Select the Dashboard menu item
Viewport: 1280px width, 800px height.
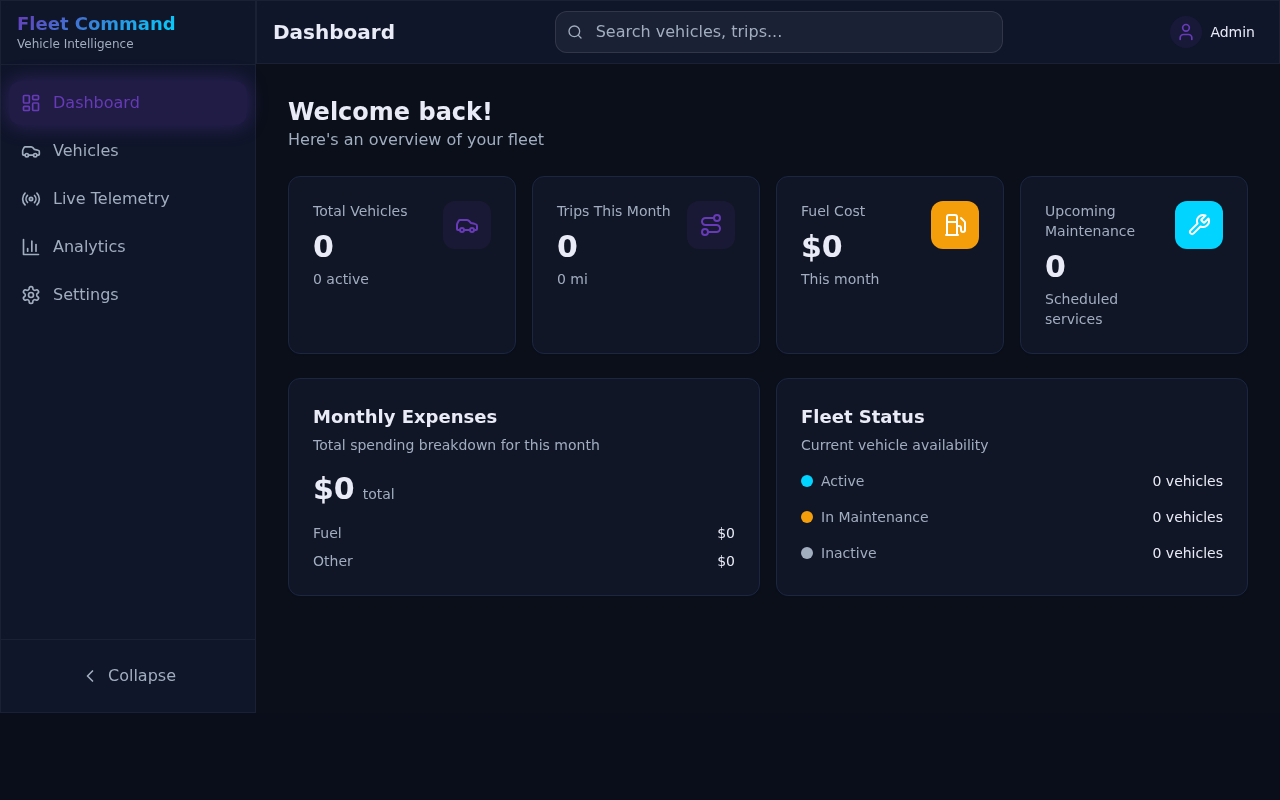[x=96, y=103]
